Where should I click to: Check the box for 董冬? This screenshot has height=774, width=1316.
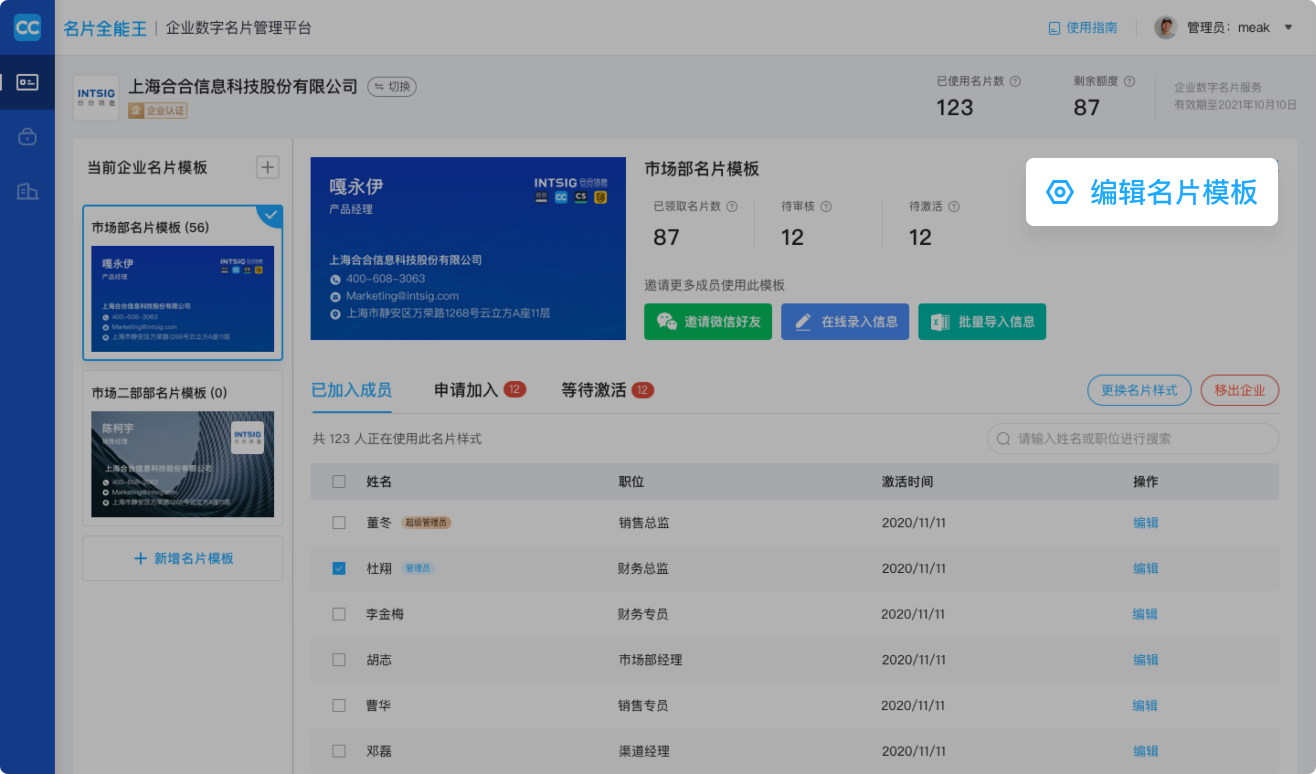point(339,523)
